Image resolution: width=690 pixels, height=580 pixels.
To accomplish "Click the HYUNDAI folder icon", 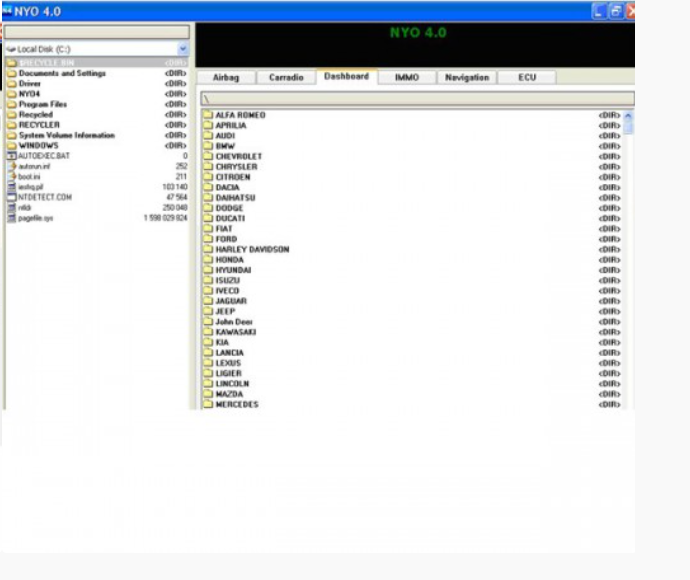I will coord(208,270).
